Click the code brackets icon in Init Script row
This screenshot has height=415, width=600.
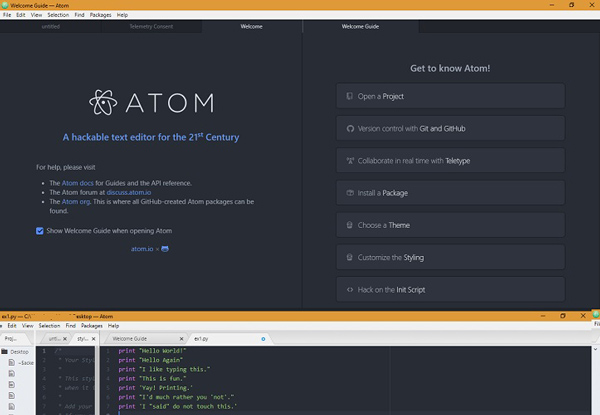[350, 290]
